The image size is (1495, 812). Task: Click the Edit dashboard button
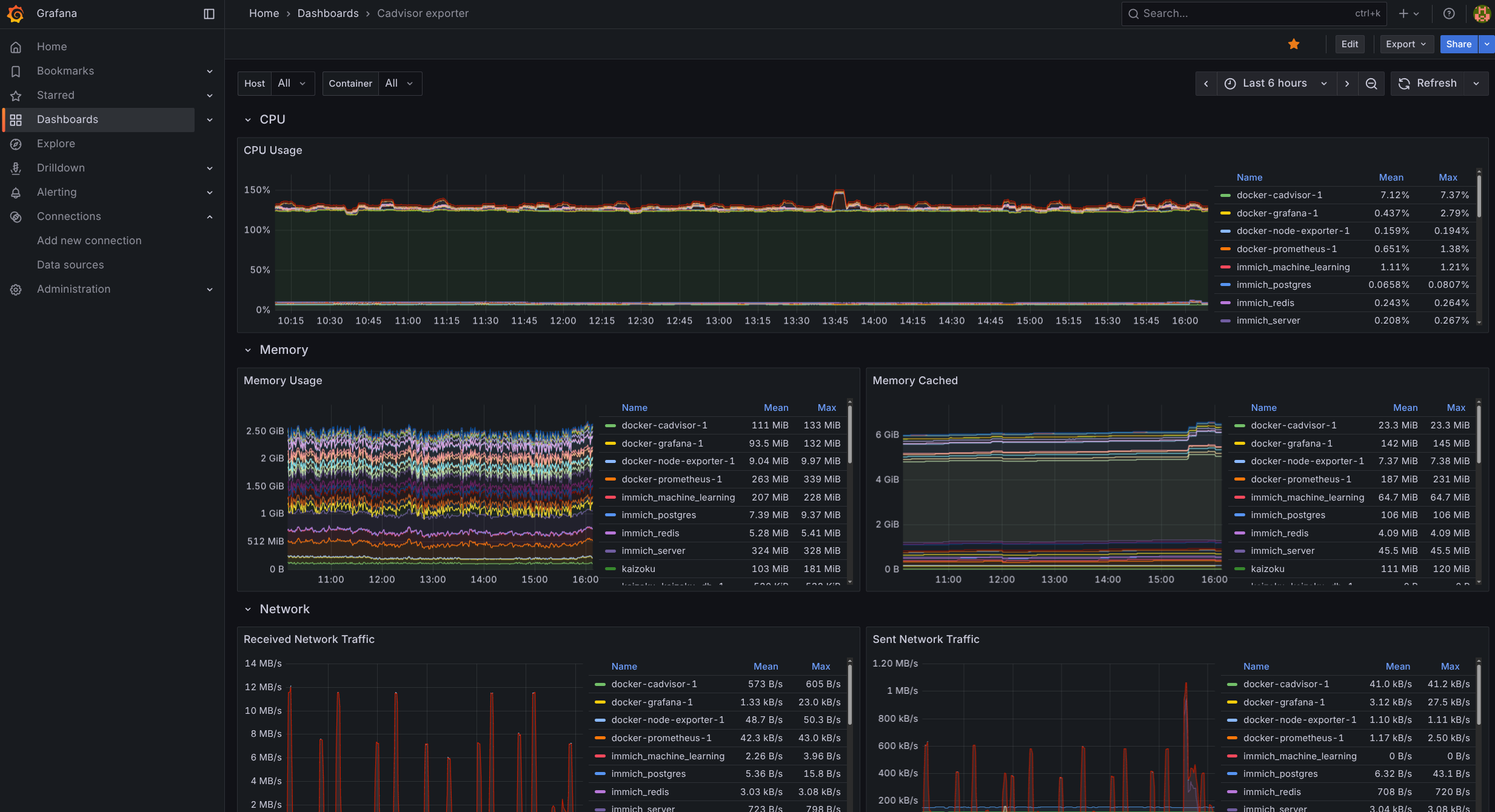point(1350,44)
